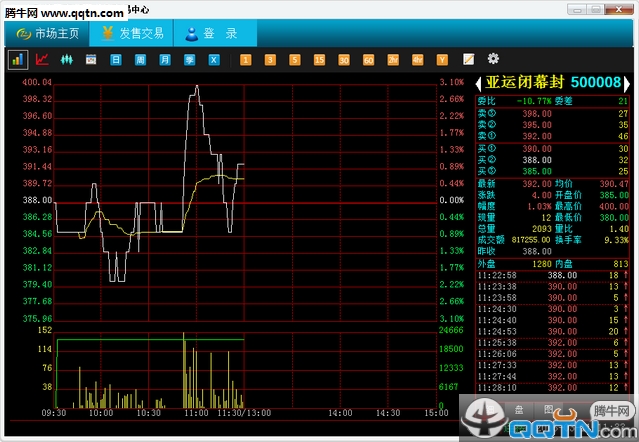This screenshot has width=639, height=442.
Task: Select the daily (日) period button
Action: pyautogui.click(x=116, y=60)
